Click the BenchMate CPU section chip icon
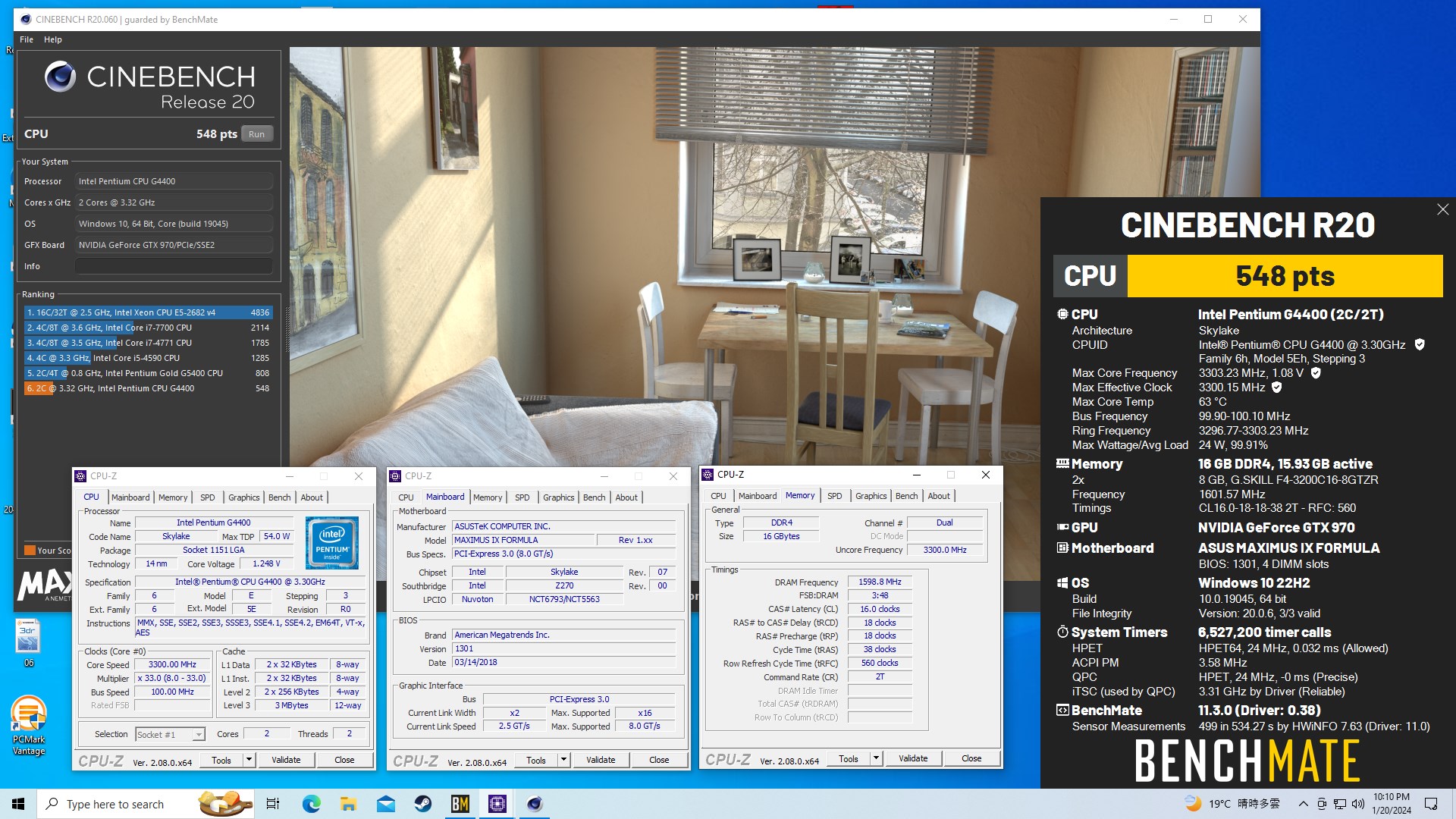Image resolution: width=1456 pixels, height=819 pixels. [x=1062, y=314]
